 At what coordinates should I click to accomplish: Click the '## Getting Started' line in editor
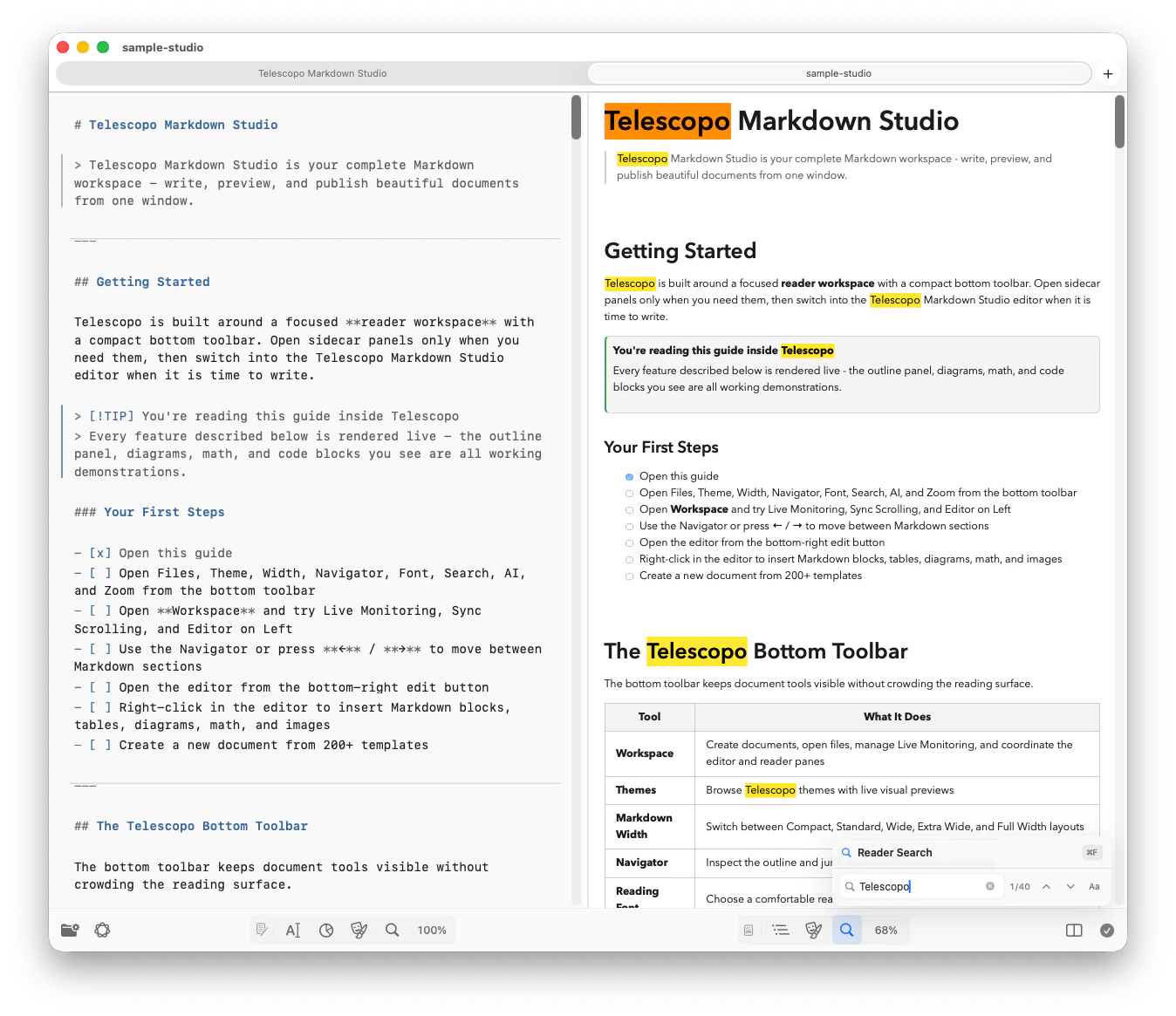coord(142,282)
